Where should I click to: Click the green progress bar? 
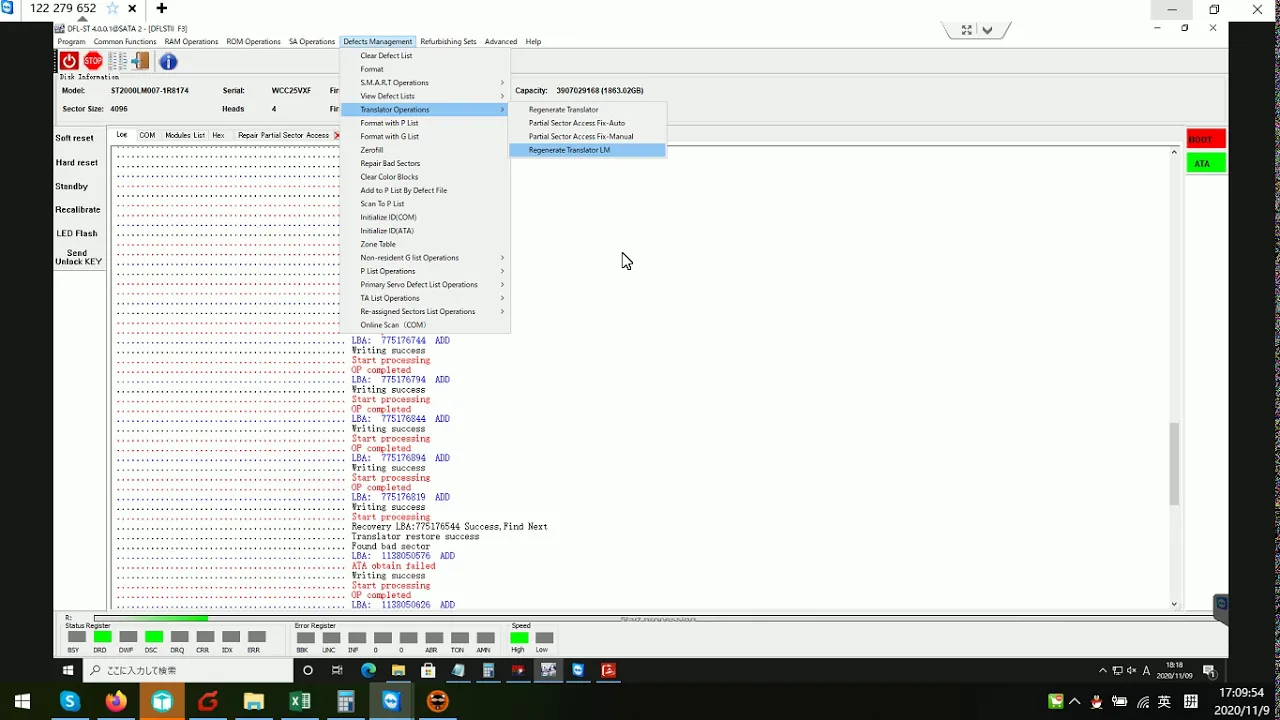pyautogui.click(x=151, y=619)
